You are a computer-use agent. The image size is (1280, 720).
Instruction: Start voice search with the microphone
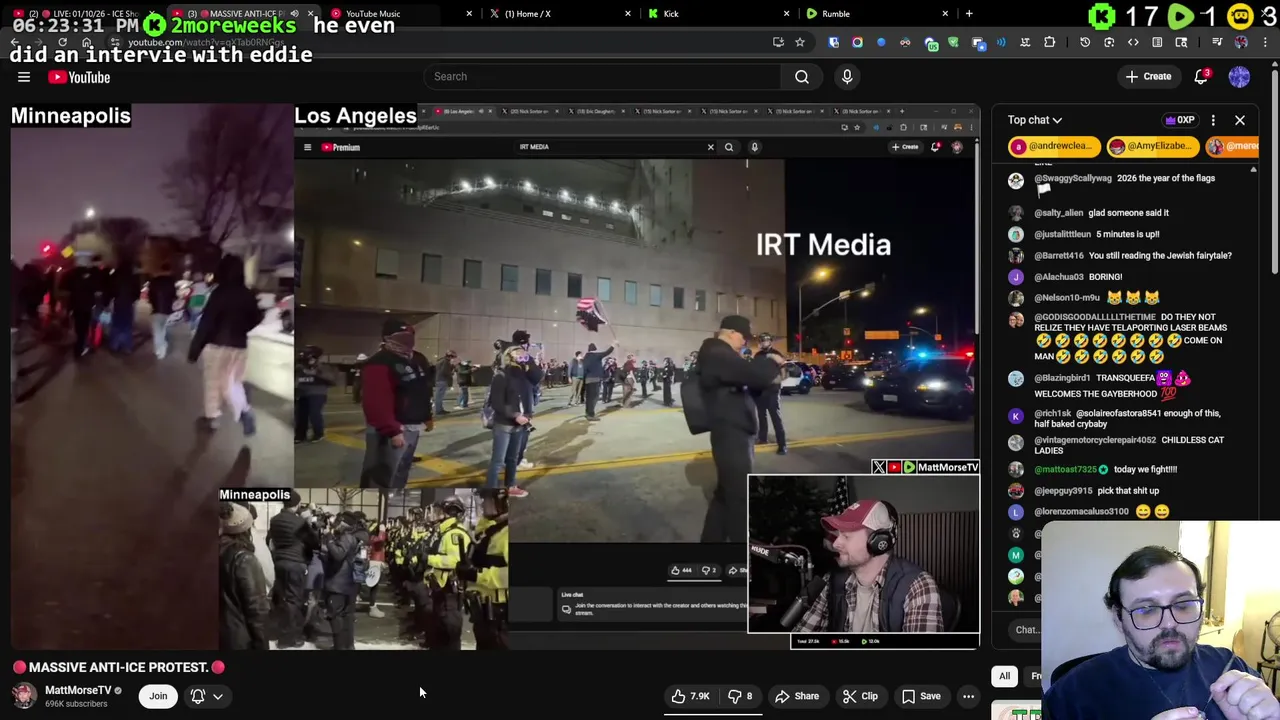coord(847,77)
